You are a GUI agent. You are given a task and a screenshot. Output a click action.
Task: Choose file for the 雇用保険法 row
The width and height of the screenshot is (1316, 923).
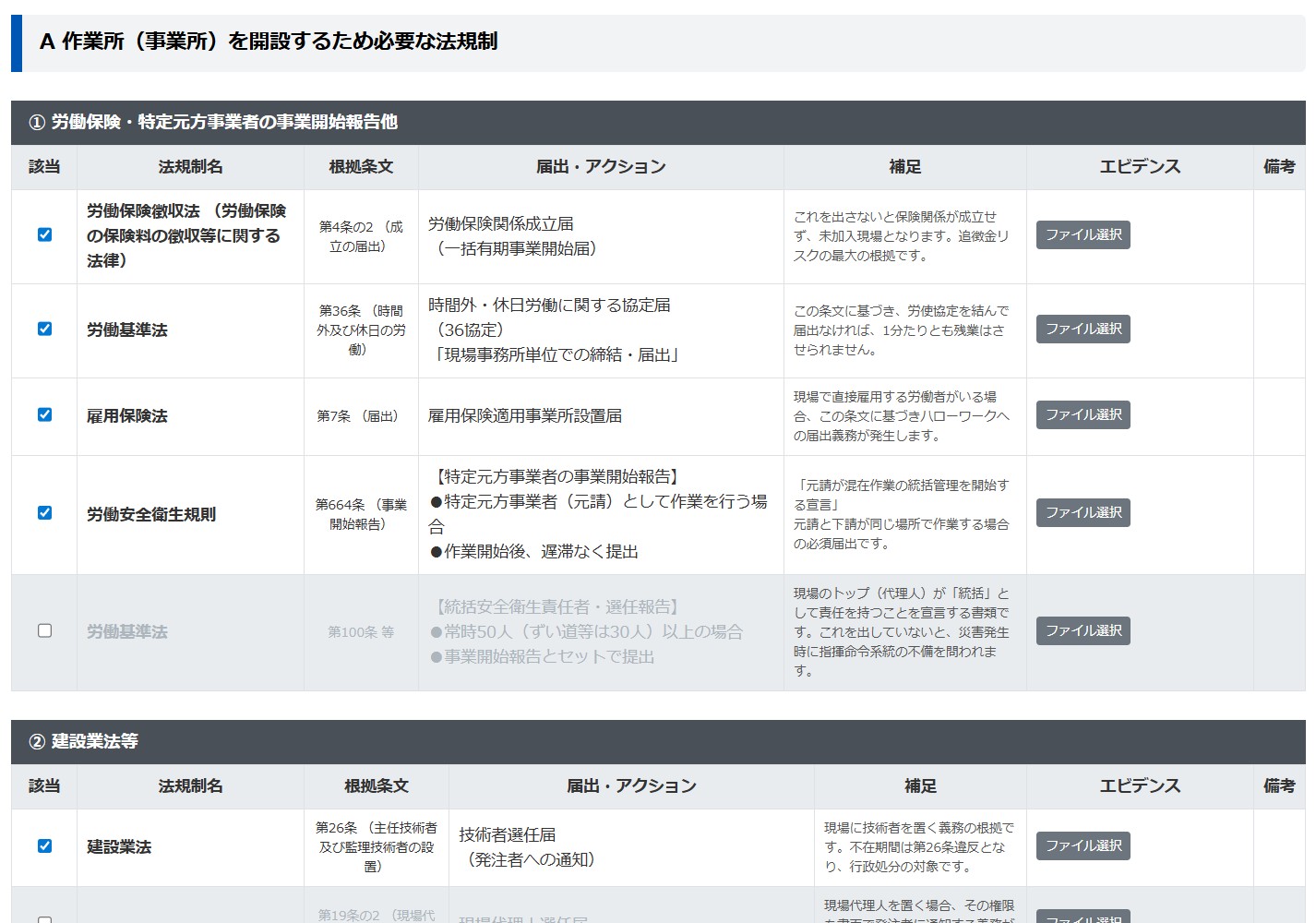[x=1083, y=414]
